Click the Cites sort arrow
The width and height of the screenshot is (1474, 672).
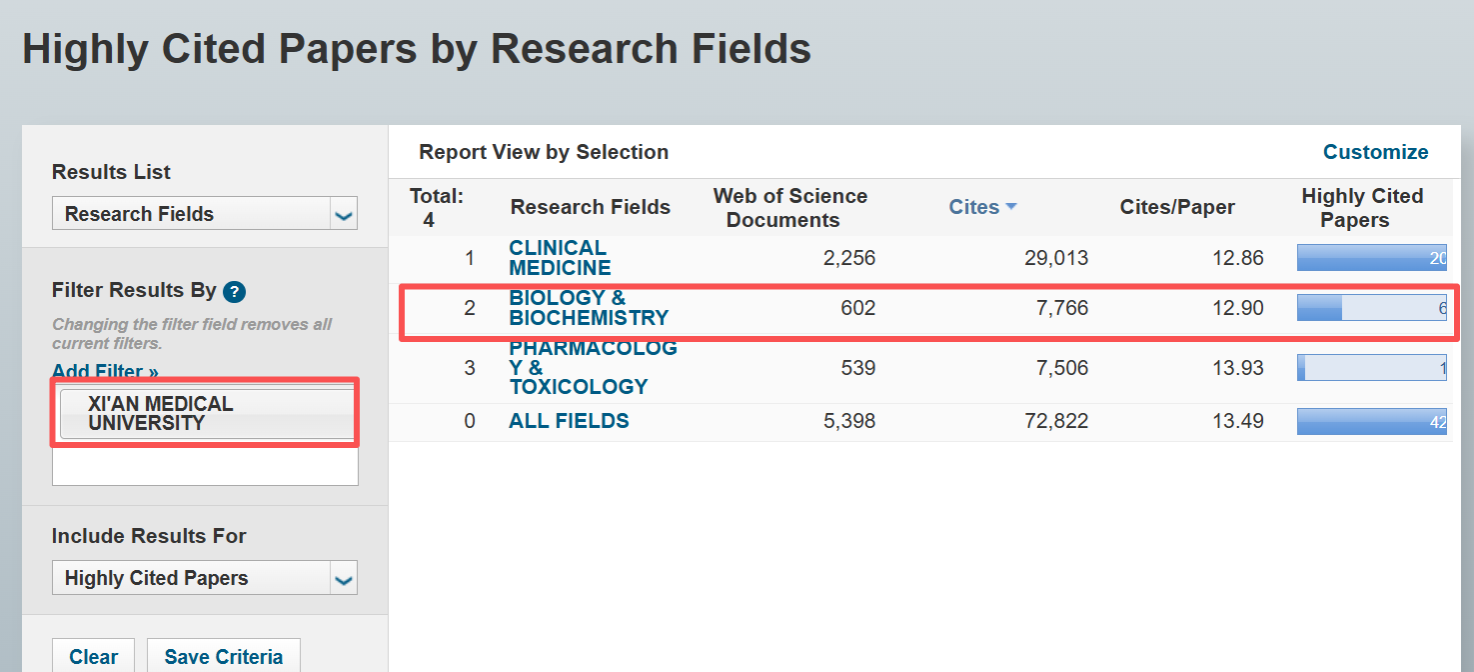click(x=1011, y=207)
